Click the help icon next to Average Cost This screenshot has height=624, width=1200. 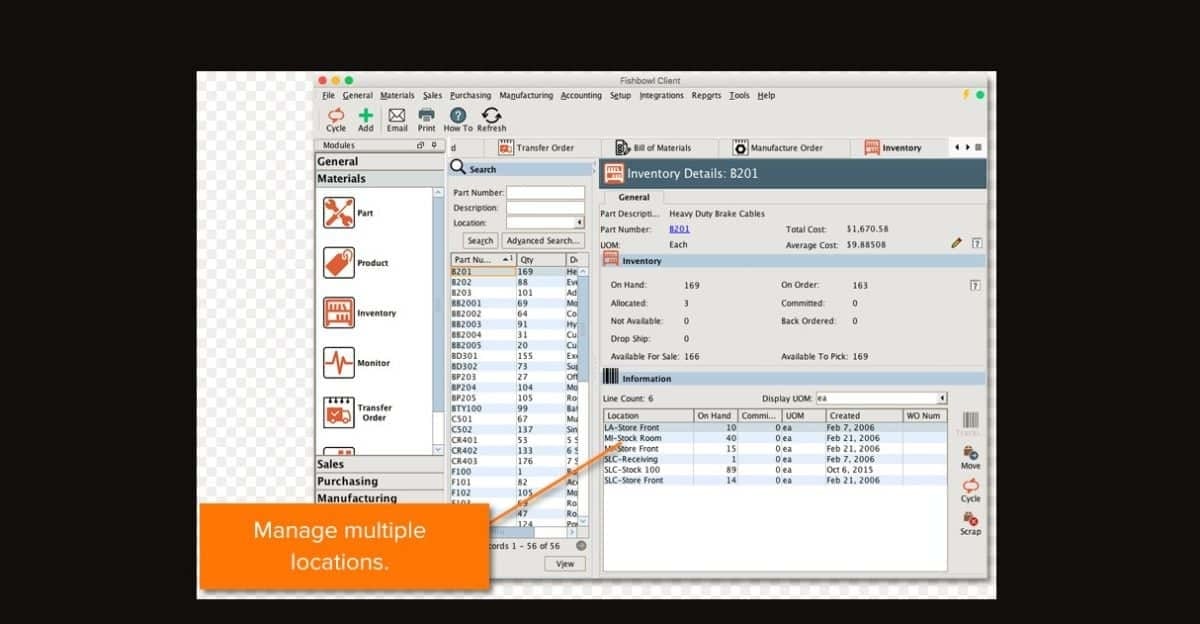click(976, 242)
